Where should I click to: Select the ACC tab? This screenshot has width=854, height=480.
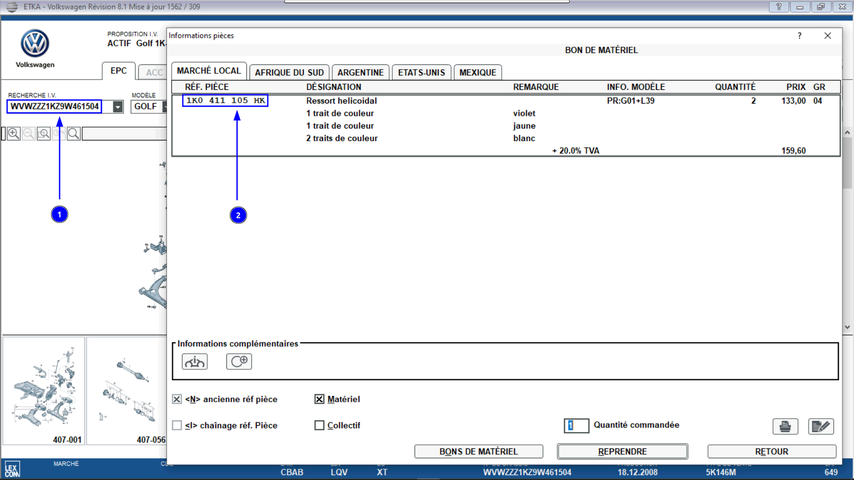tap(153, 72)
